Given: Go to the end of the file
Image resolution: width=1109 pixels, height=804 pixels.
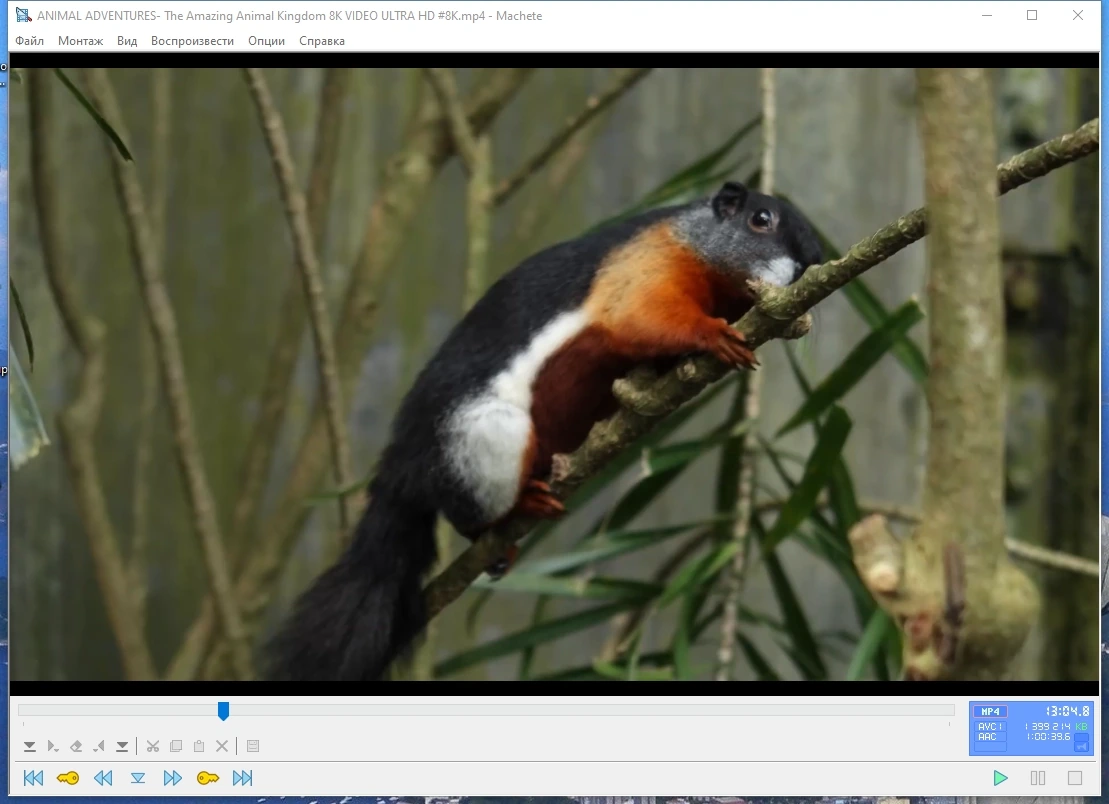Looking at the screenshot, I should [x=243, y=778].
